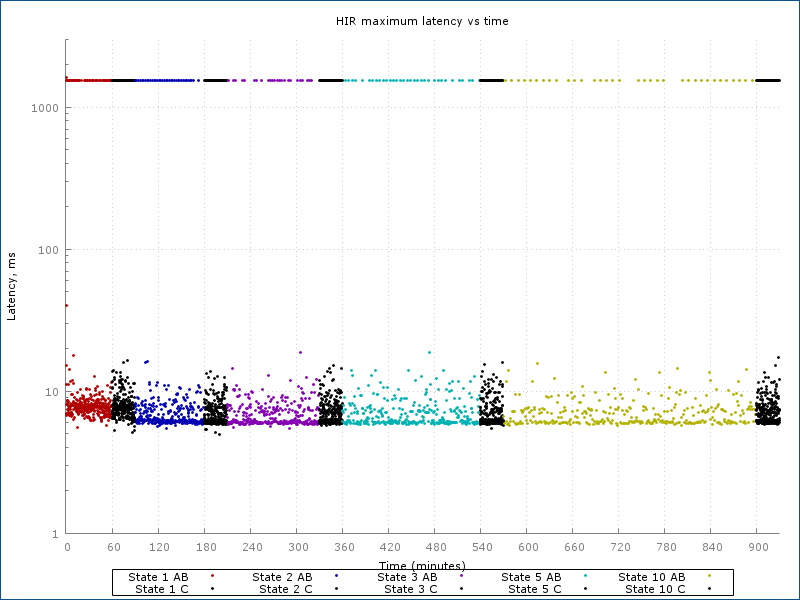Click the 240 tick label on x-axis

(x=252, y=547)
